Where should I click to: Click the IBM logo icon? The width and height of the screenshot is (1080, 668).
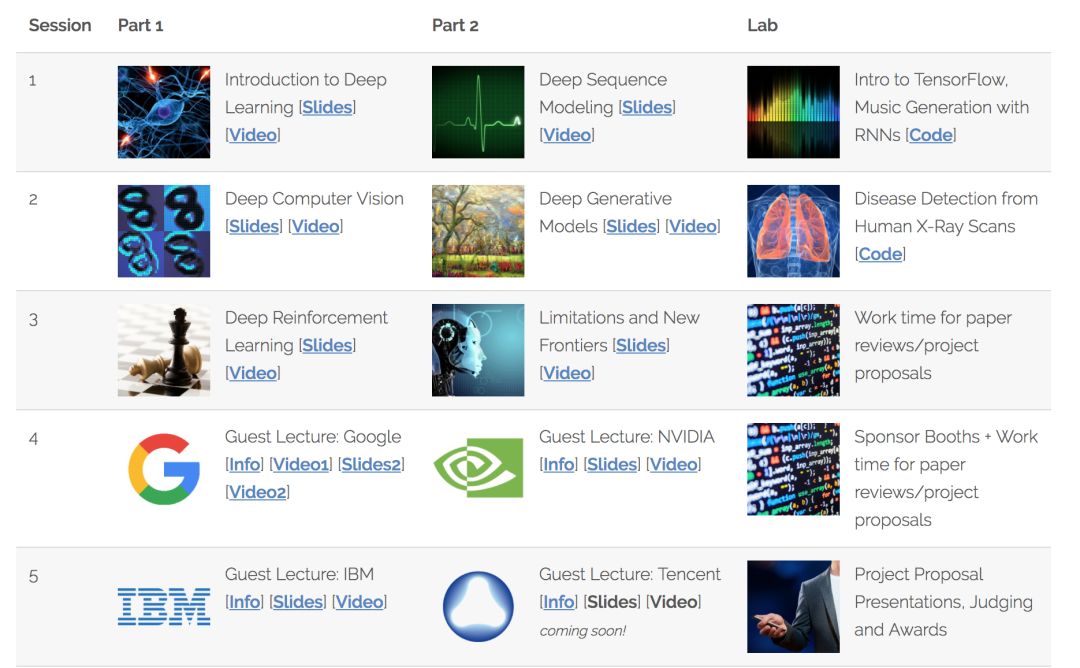click(164, 606)
